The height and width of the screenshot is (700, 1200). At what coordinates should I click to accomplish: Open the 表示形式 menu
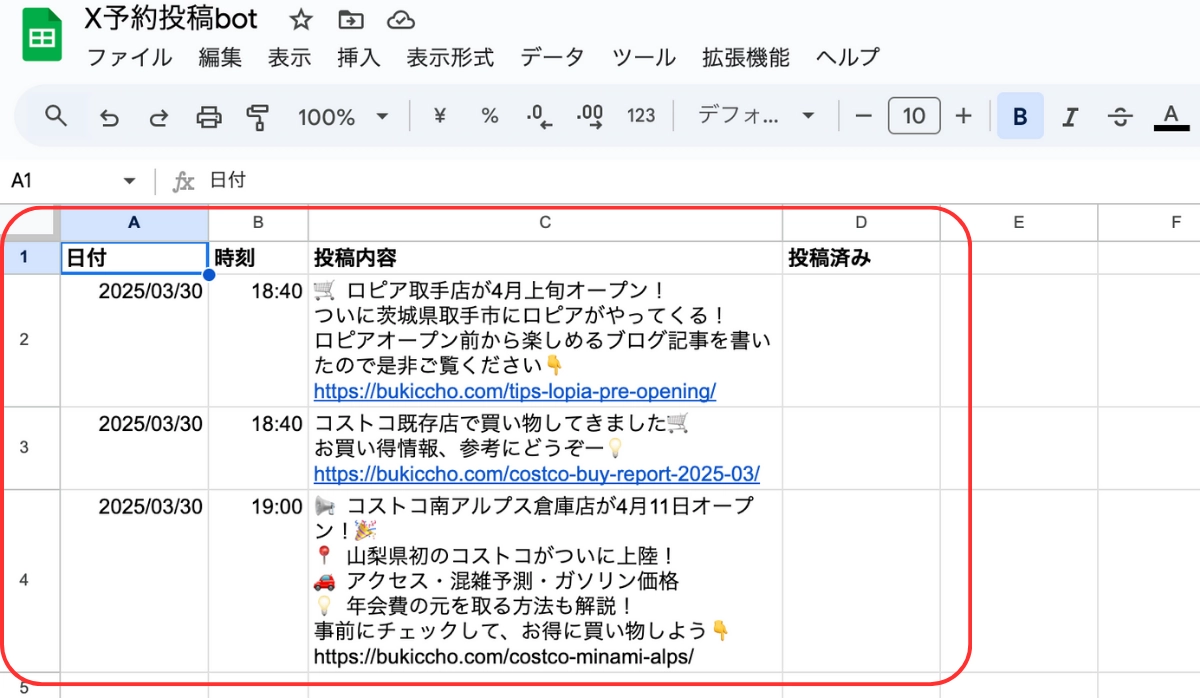(450, 57)
